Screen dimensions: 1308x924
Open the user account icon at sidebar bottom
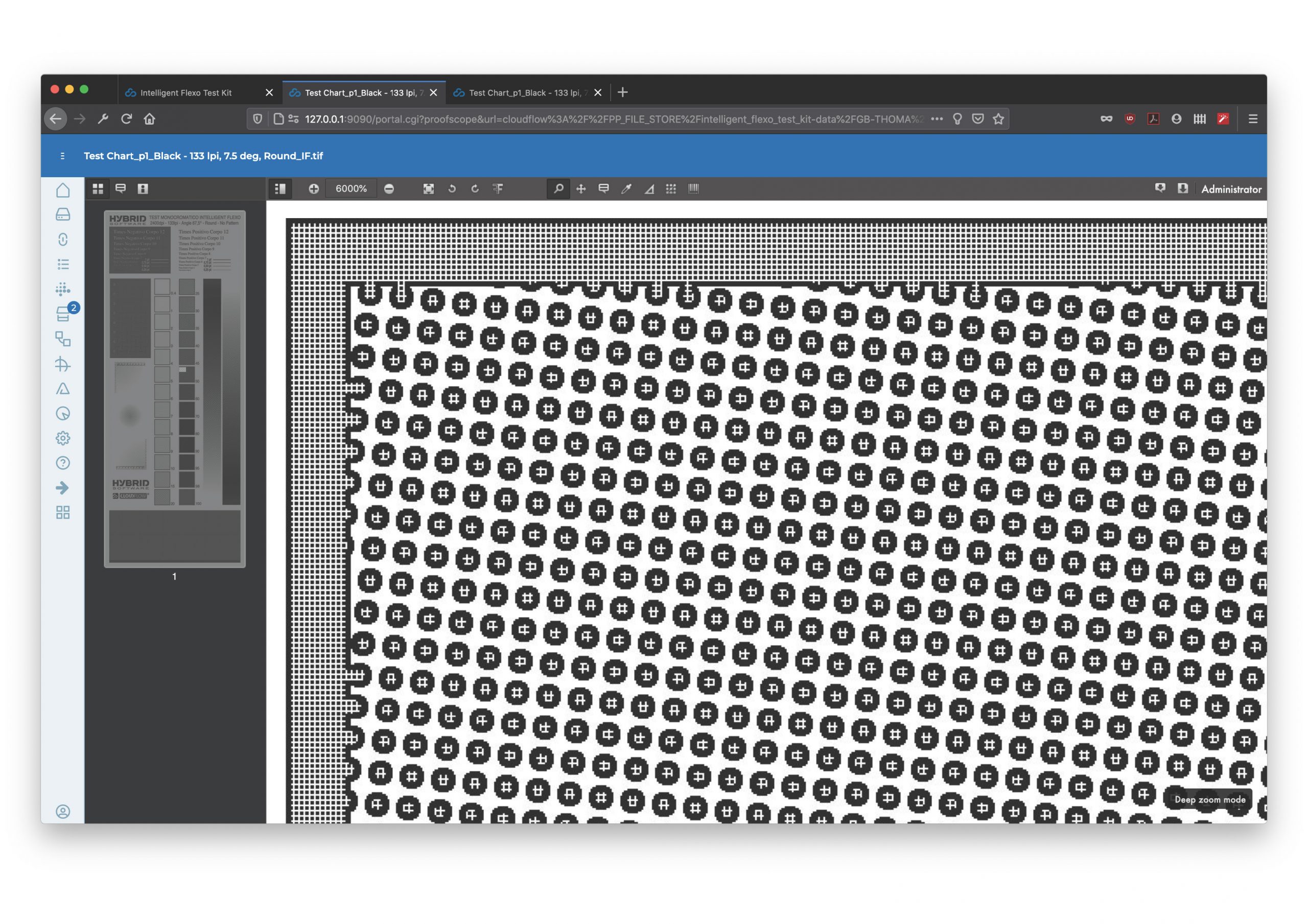pyautogui.click(x=63, y=812)
